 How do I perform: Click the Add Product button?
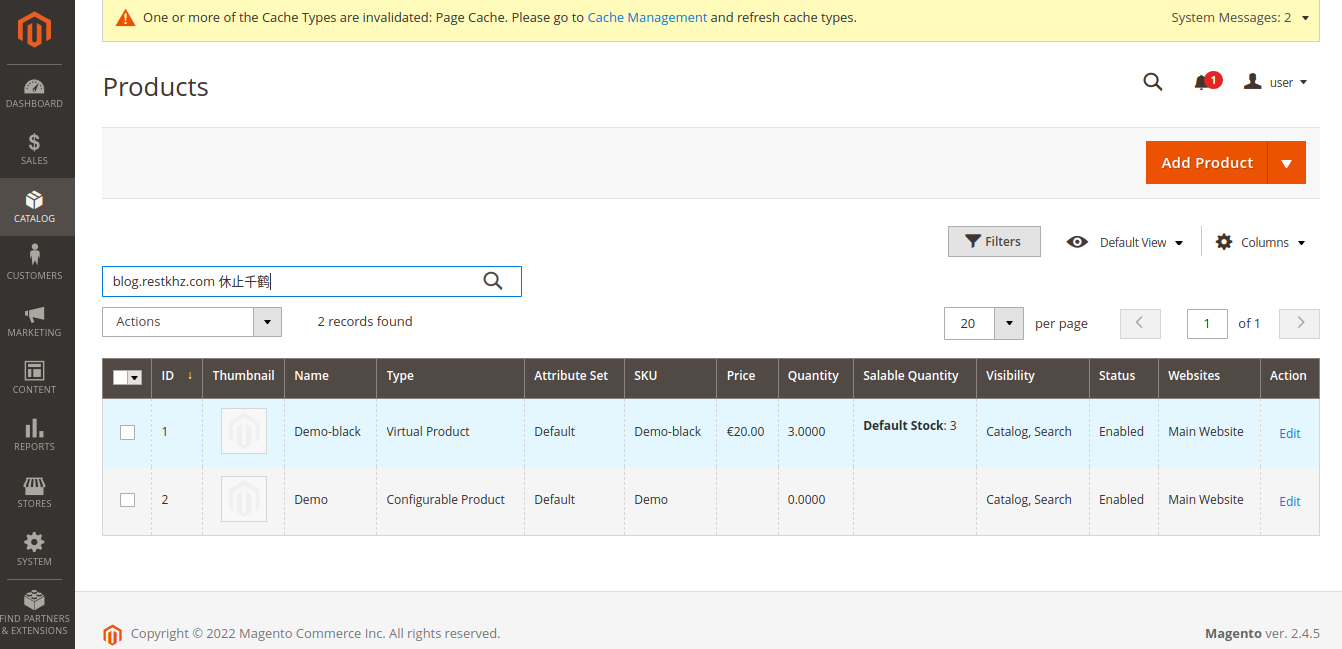tap(1207, 163)
